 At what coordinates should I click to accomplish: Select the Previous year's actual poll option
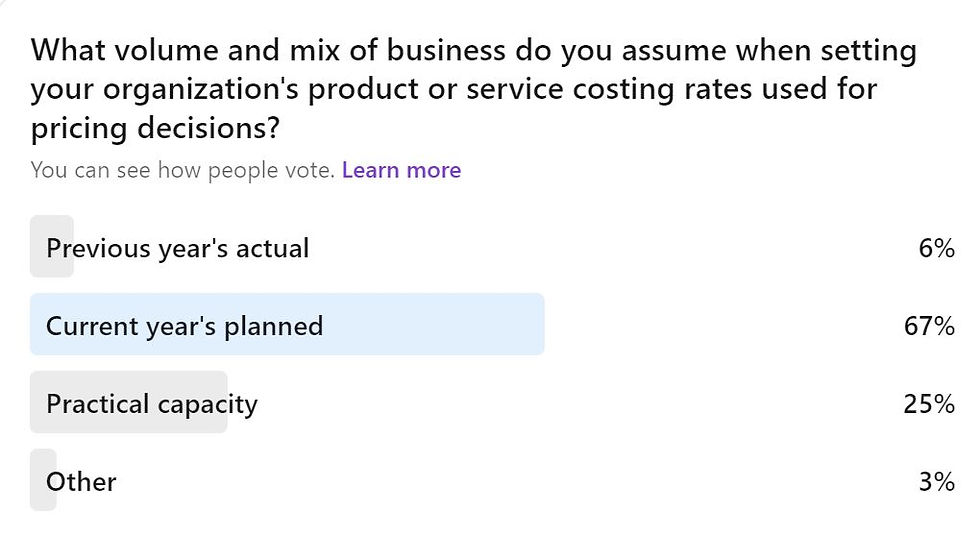(177, 248)
